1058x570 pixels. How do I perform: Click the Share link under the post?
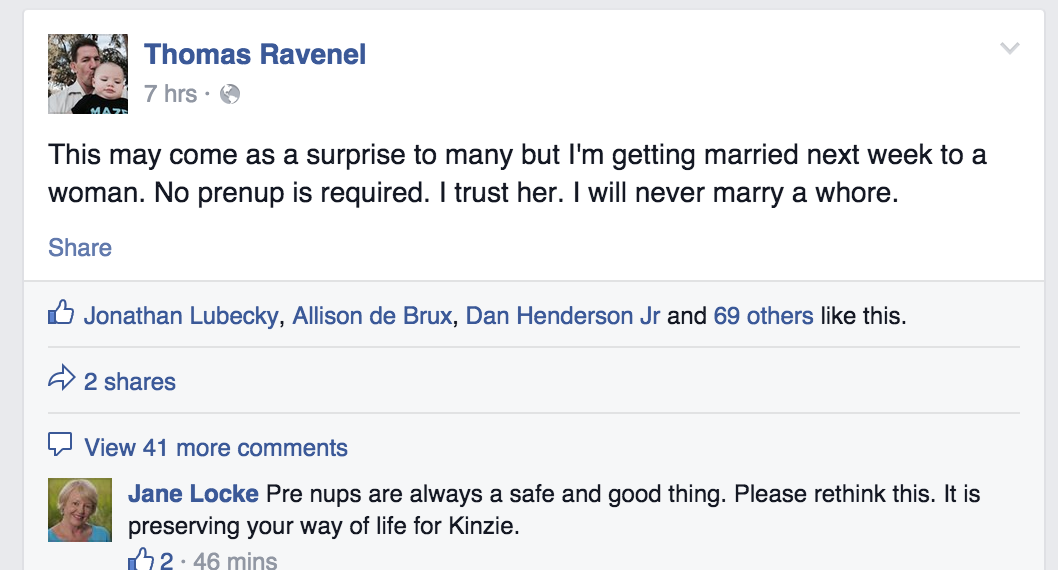click(80, 248)
